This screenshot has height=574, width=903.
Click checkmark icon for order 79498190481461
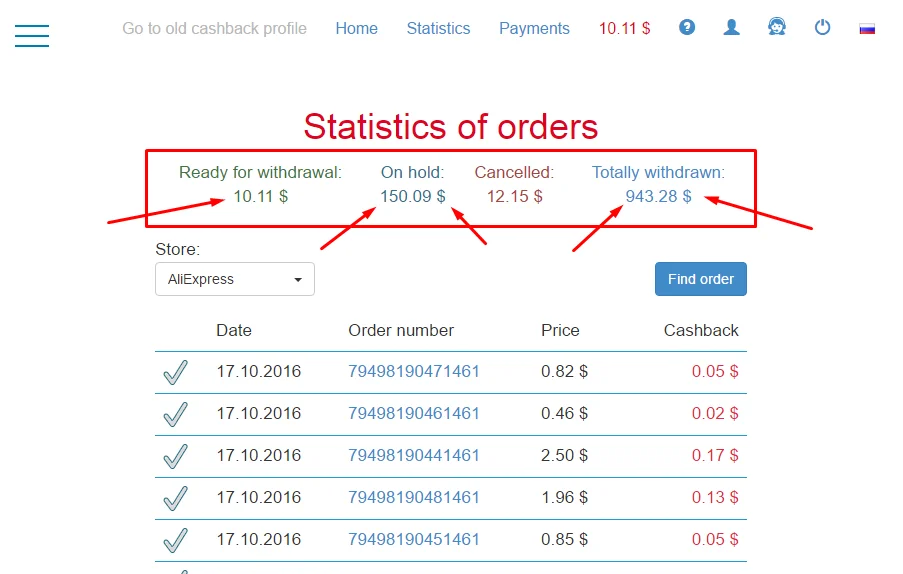point(176,498)
